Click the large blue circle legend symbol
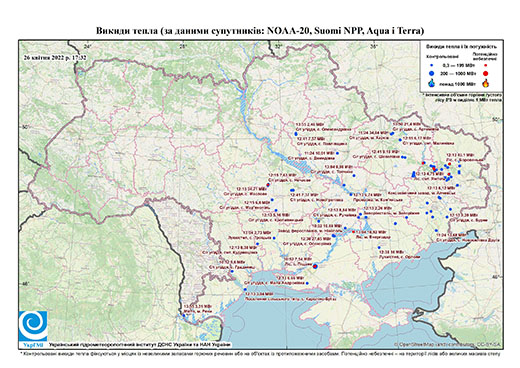This screenshot has height=368, width=520. click(432, 73)
